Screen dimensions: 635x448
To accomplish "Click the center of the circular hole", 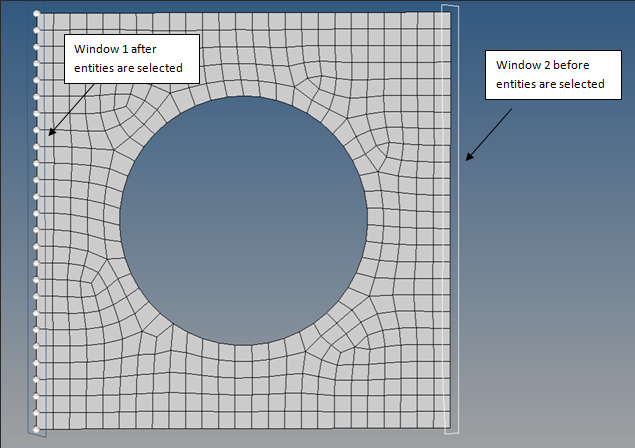I will tap(243, 220).
